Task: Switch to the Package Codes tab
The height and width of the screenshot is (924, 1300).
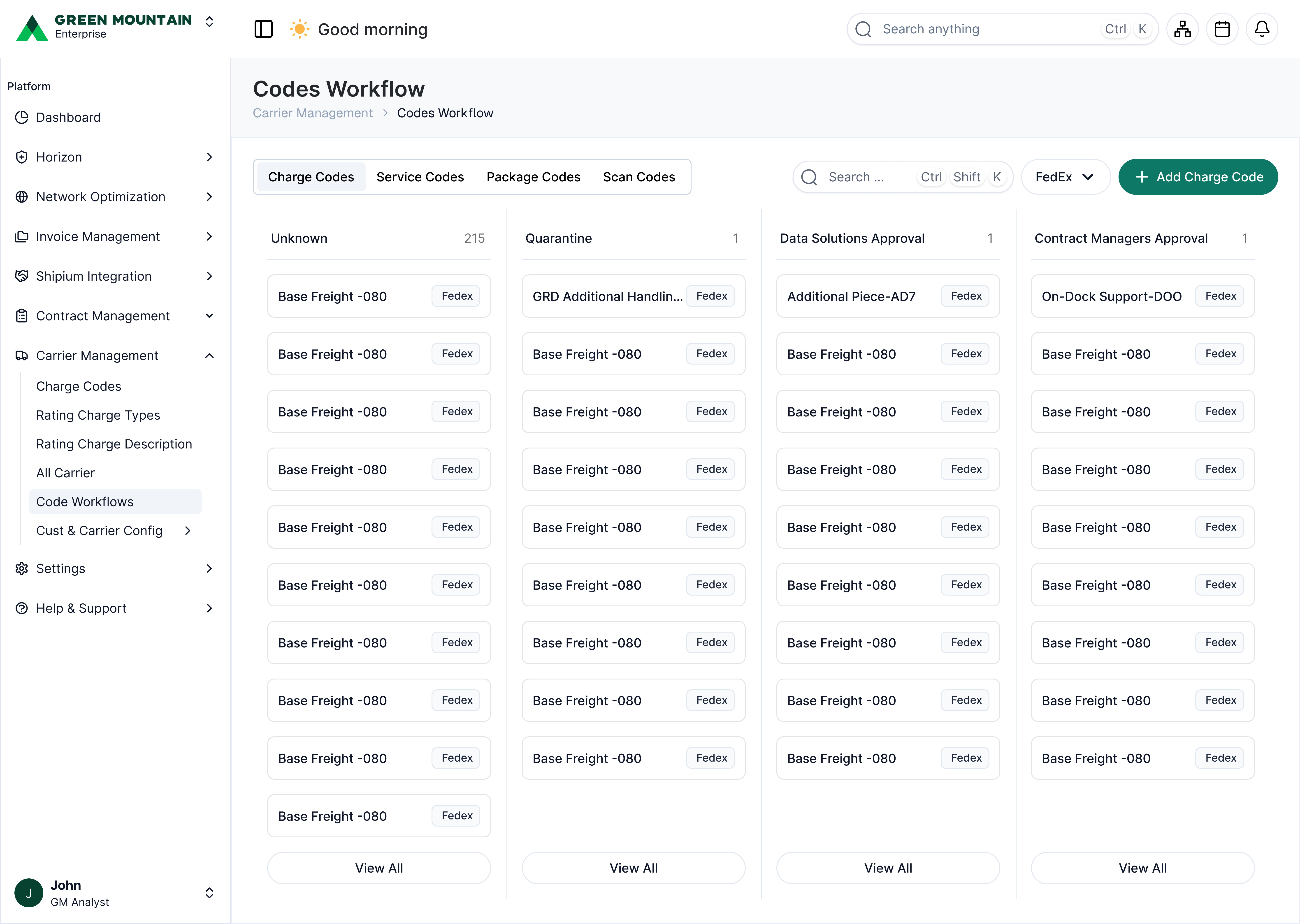Action: pyautogui.click(x=533, y=177)
